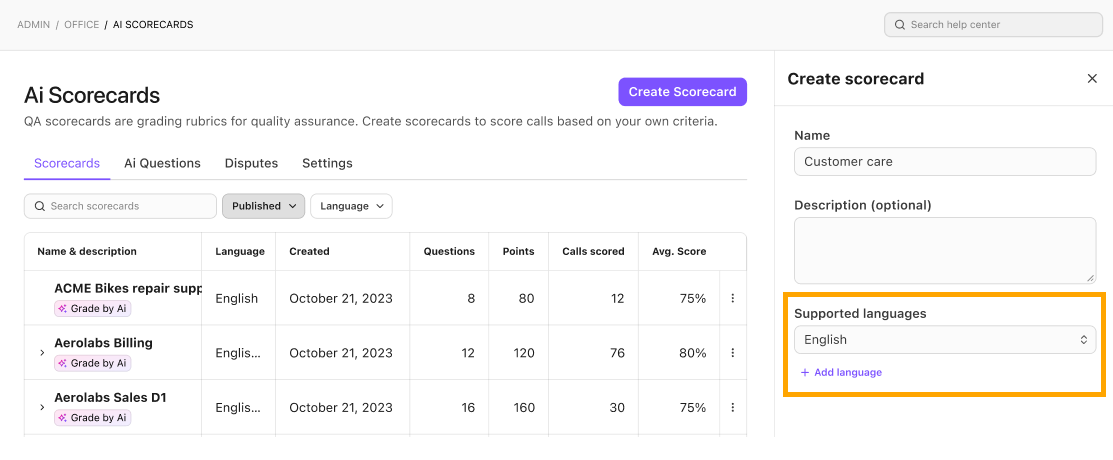
Task: Close the Create scorecard panel
Action: click(1092, 79)
